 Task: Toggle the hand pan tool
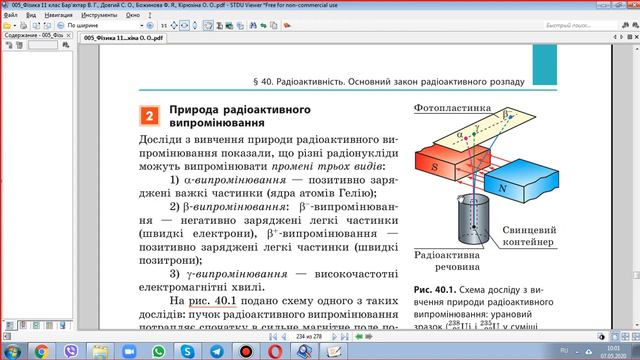coord(208,25)
